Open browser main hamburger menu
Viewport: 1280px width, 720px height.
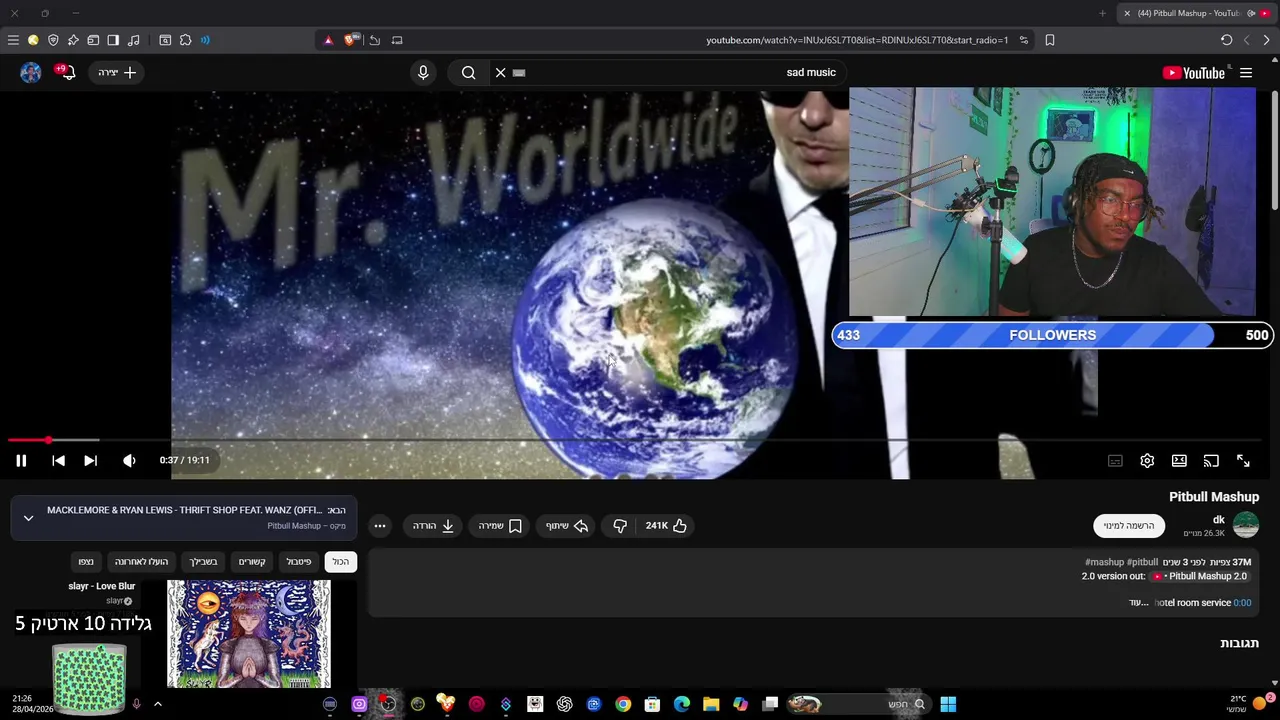tap(13, 40)
